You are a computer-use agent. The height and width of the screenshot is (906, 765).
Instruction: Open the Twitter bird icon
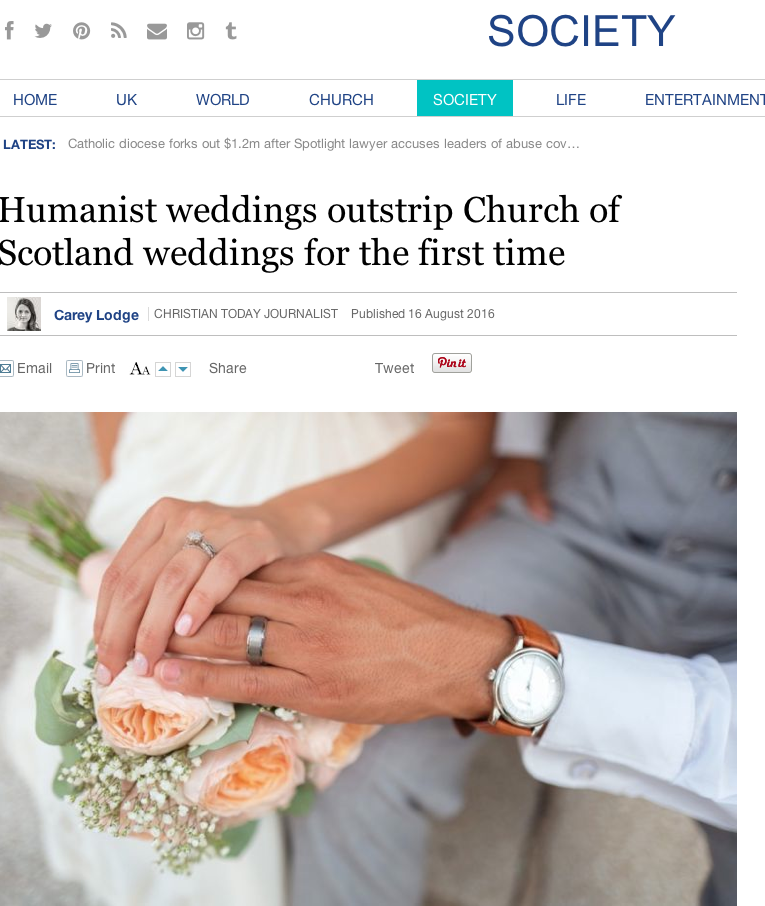43,30
